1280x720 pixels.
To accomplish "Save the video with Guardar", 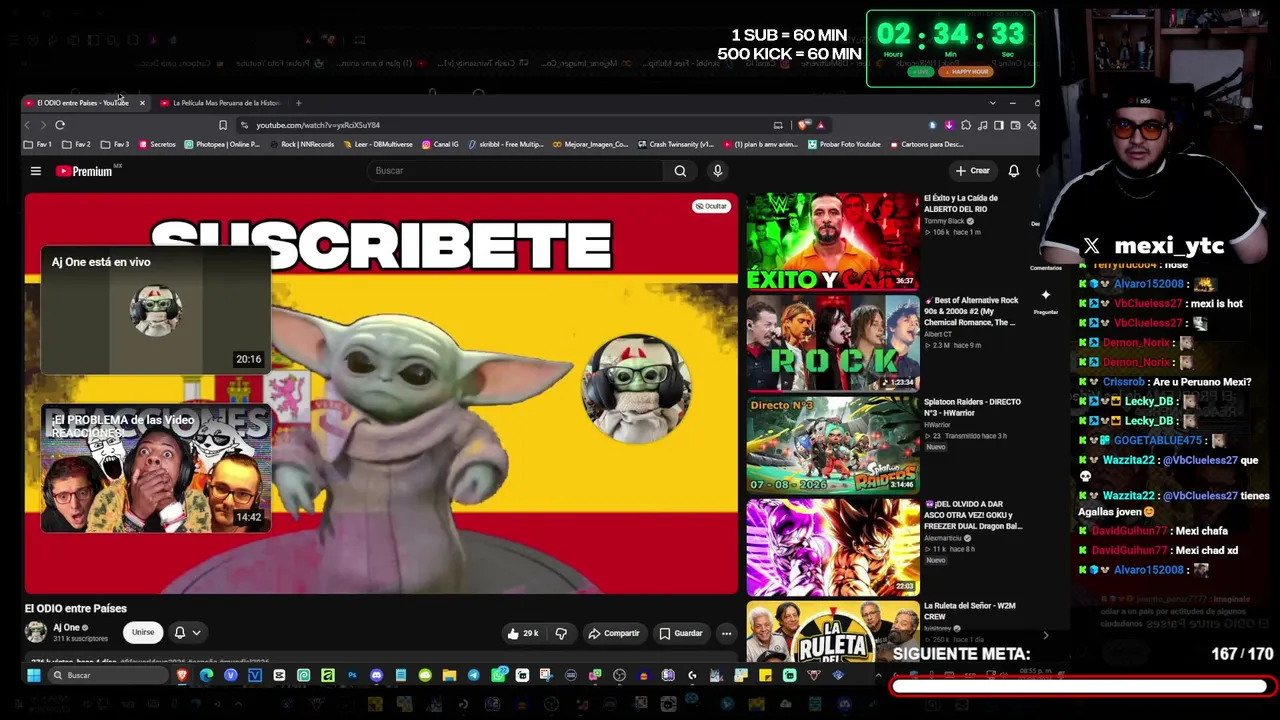I will (x=680, y=633).
